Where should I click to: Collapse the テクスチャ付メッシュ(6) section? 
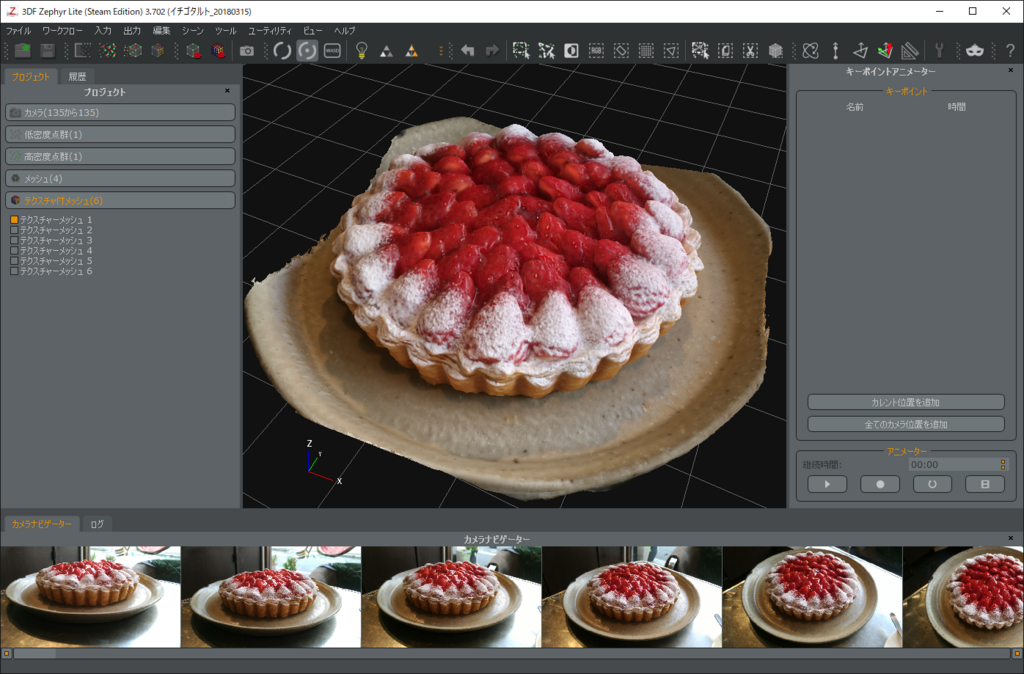(x=120, y=200)
